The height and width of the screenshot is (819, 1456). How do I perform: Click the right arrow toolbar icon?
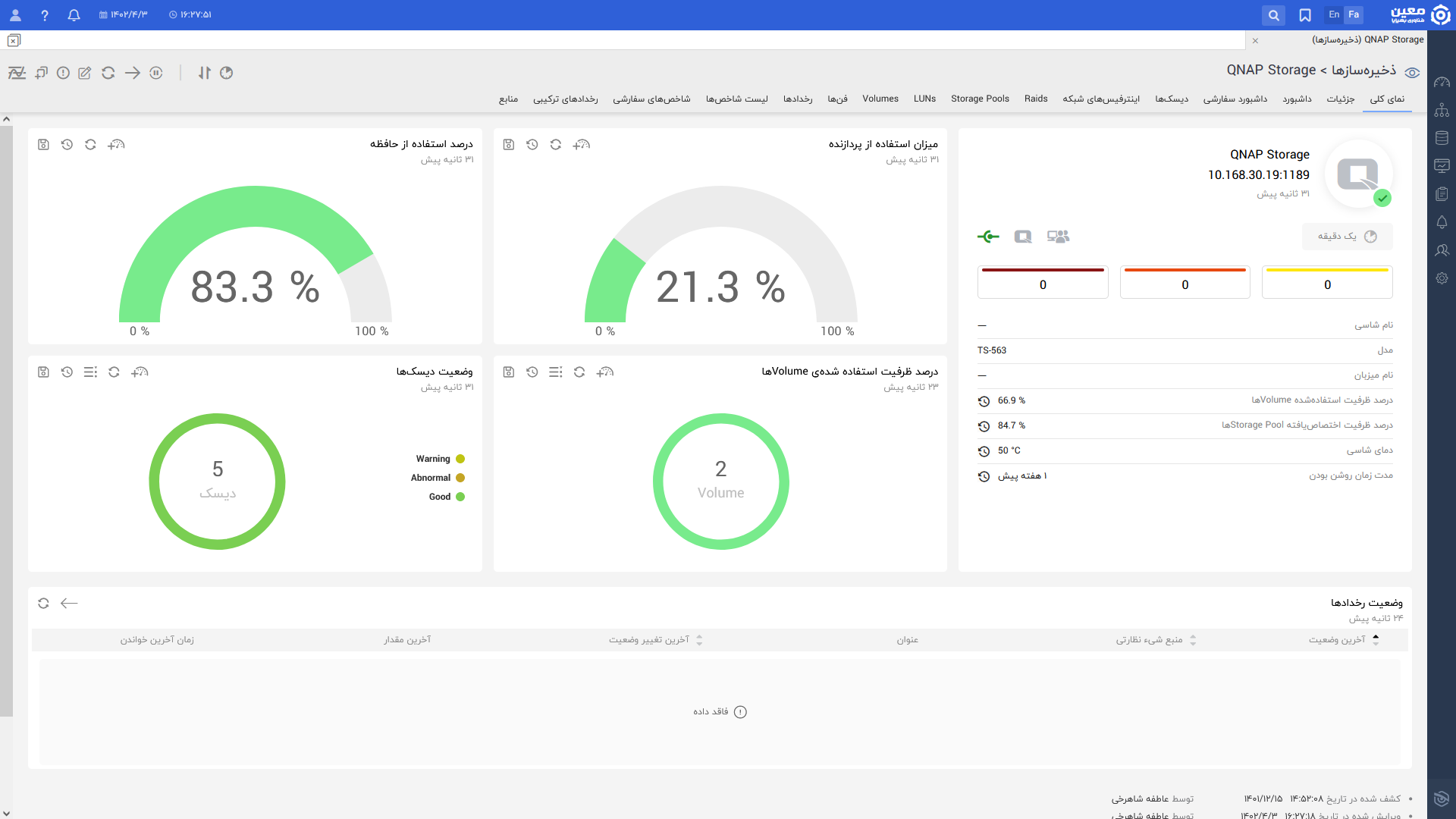(133, 73)
